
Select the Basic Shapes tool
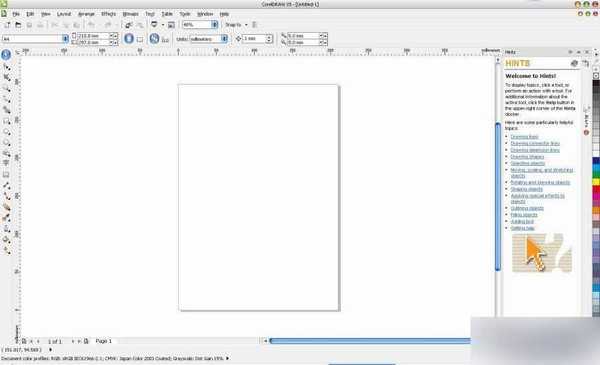click(x=7, y=153)
